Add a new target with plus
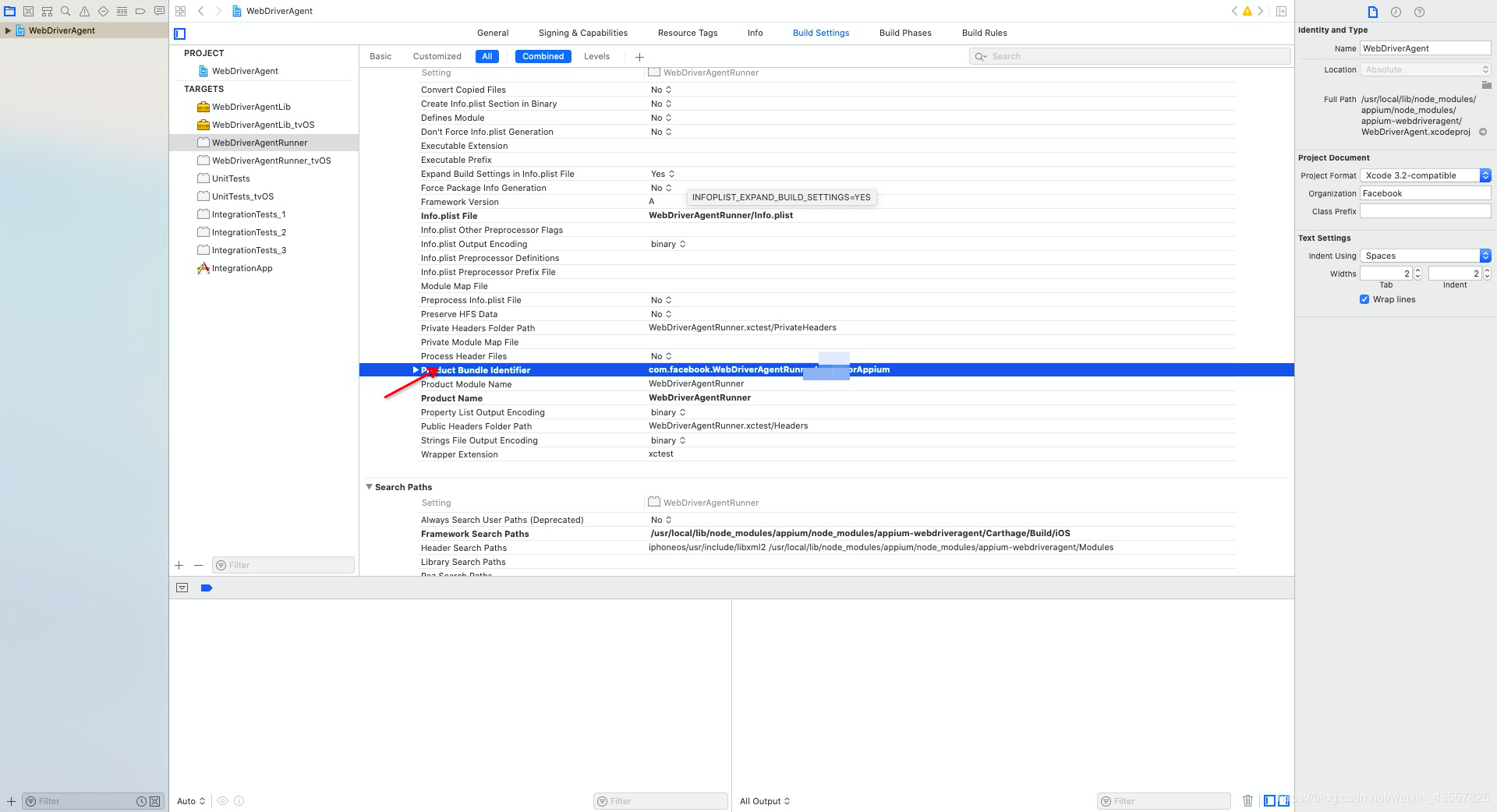This screenshot has width=1497, height=812. [x=179, y=565]
